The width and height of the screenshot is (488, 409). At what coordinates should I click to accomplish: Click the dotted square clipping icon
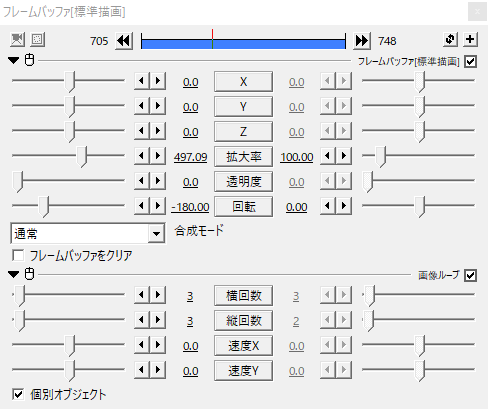(x=38, y=40)
